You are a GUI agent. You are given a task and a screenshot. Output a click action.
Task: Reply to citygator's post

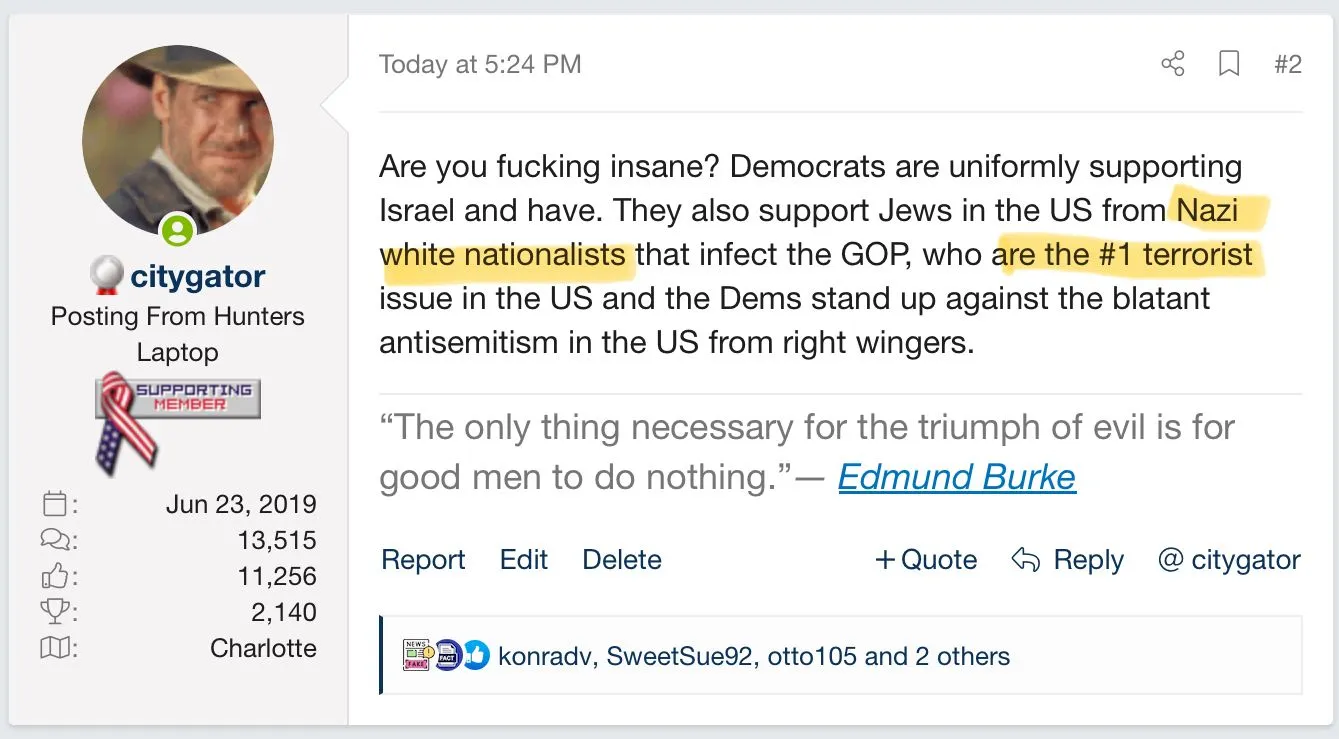(x=1068, y=560)
